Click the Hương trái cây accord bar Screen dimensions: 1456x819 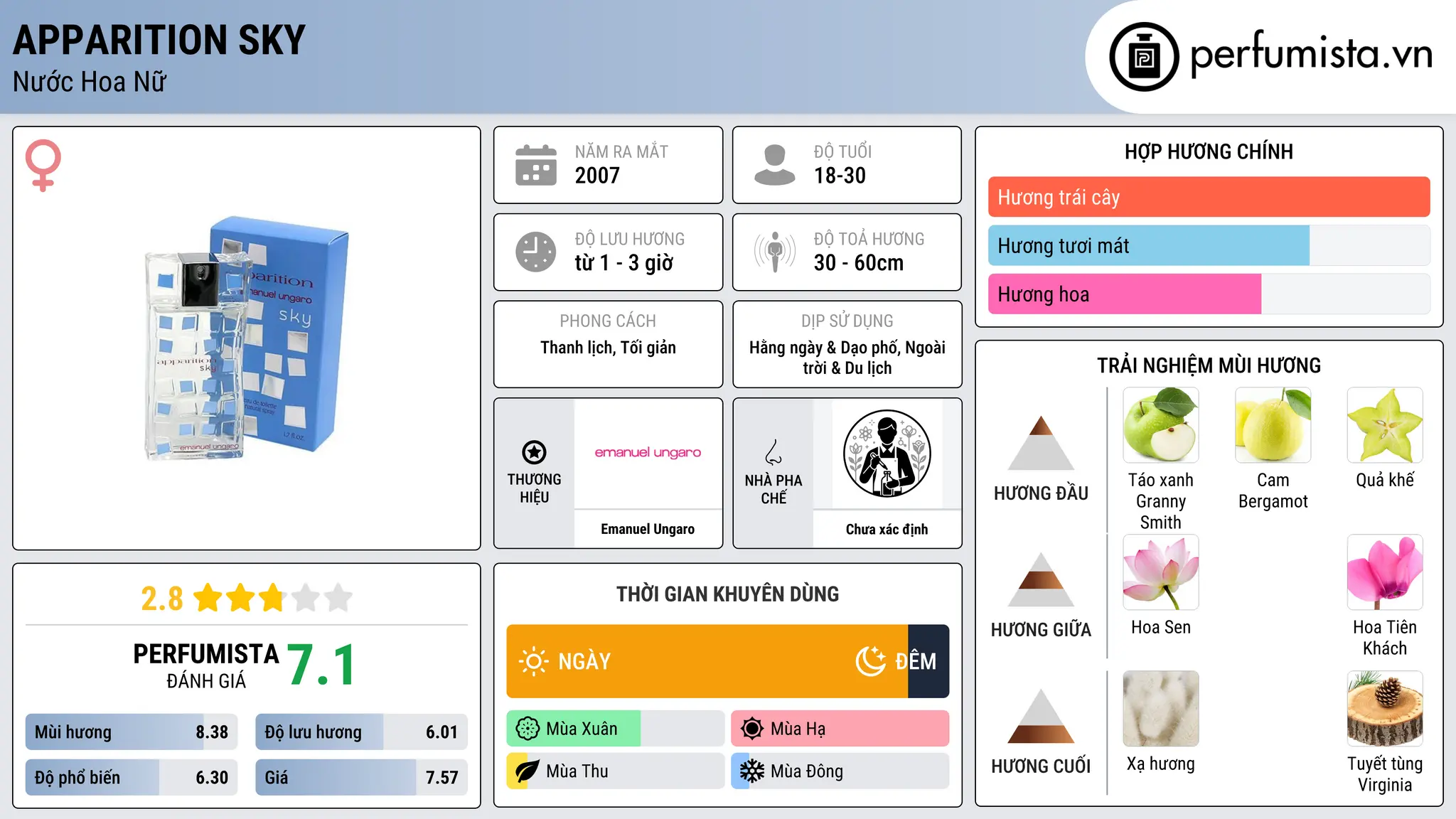1209,197
